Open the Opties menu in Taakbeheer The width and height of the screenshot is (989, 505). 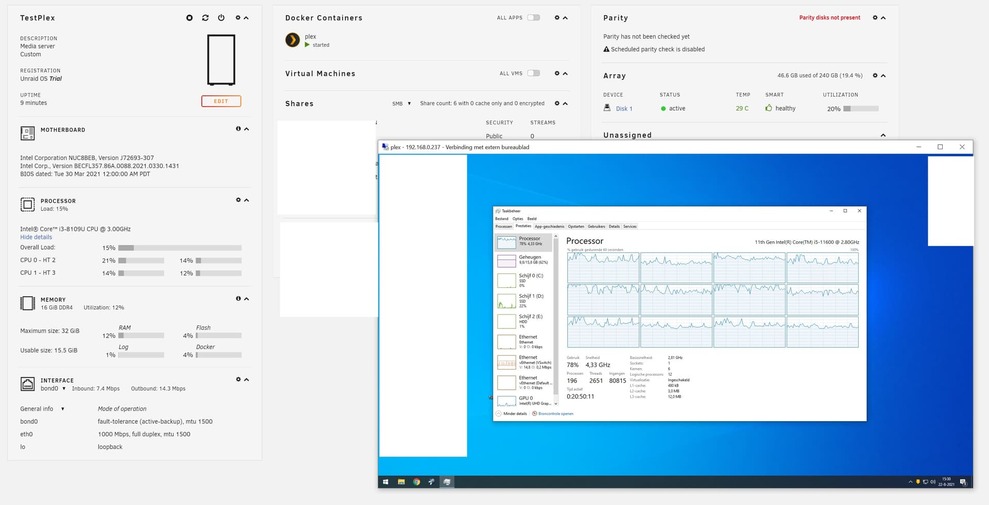point(518,219)
